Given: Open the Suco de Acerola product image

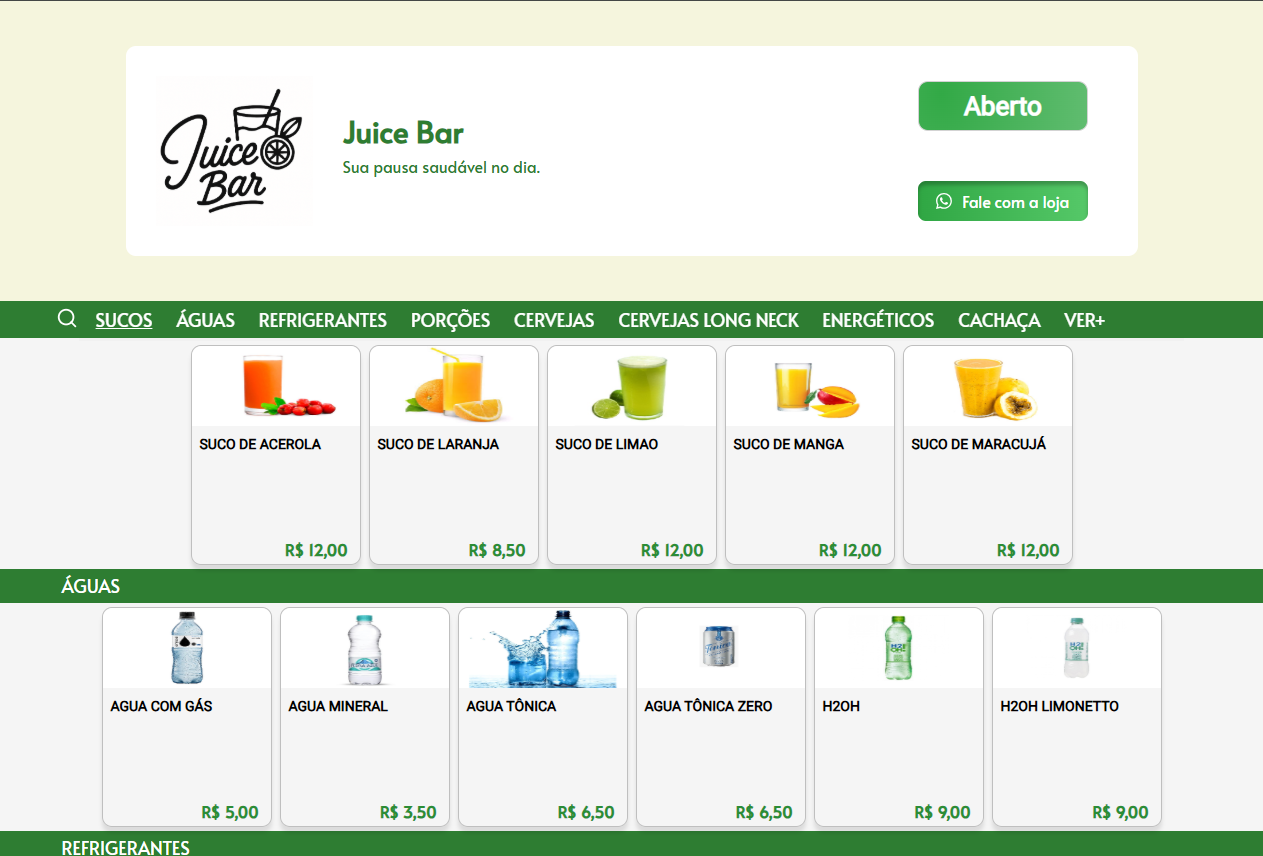Looking at the screenshot, I should (276, 387).
